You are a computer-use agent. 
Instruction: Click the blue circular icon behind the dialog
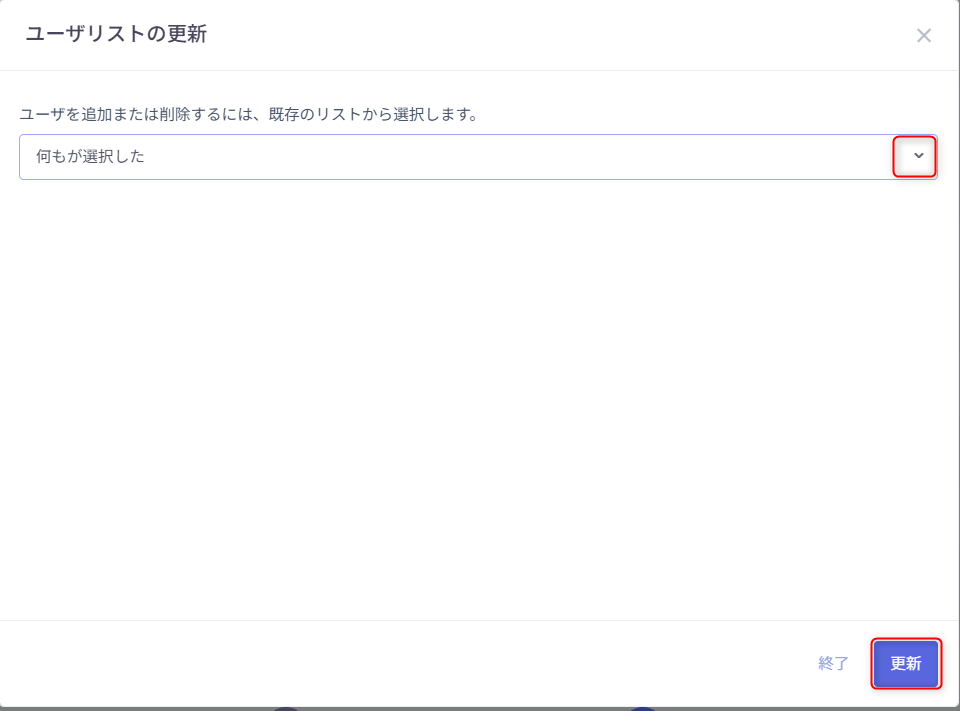click(645, 707)
